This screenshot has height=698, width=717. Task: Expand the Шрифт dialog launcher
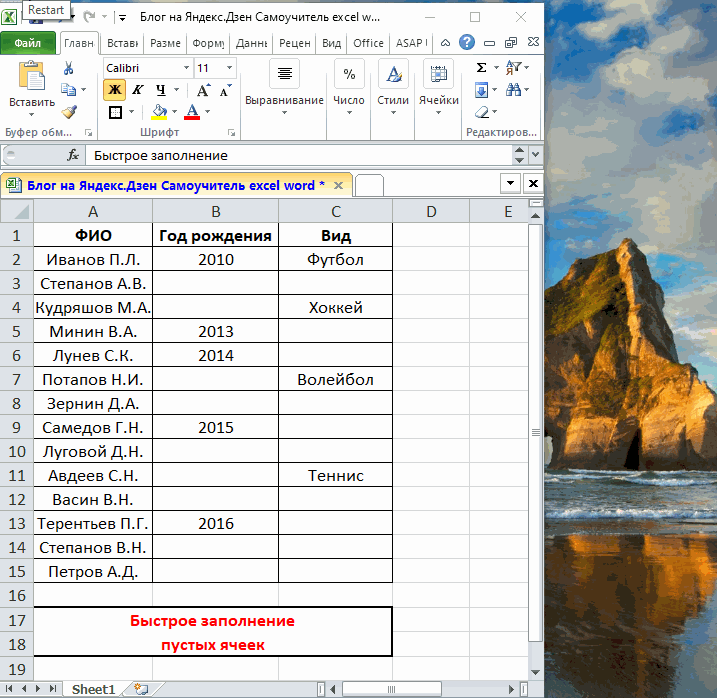232,133
